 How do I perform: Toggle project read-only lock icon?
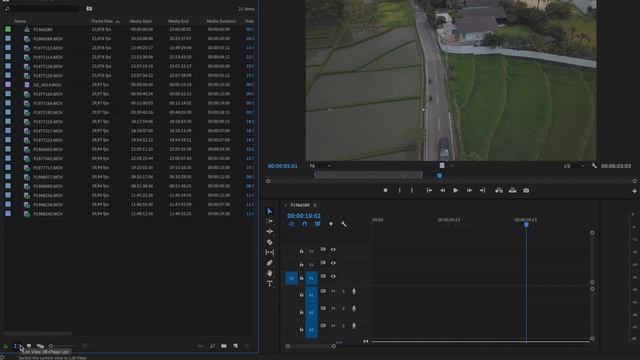click(6, 346)
